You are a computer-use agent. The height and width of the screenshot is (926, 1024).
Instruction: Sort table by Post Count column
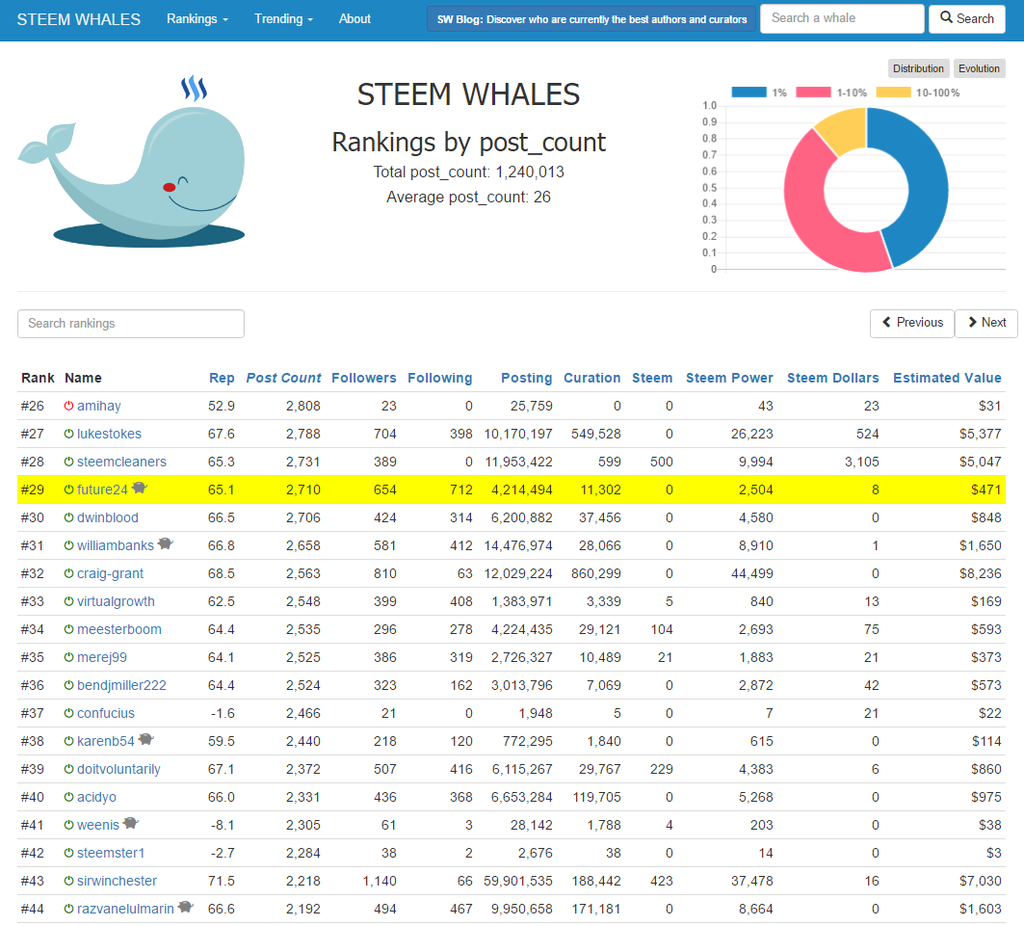click(283, 378)
